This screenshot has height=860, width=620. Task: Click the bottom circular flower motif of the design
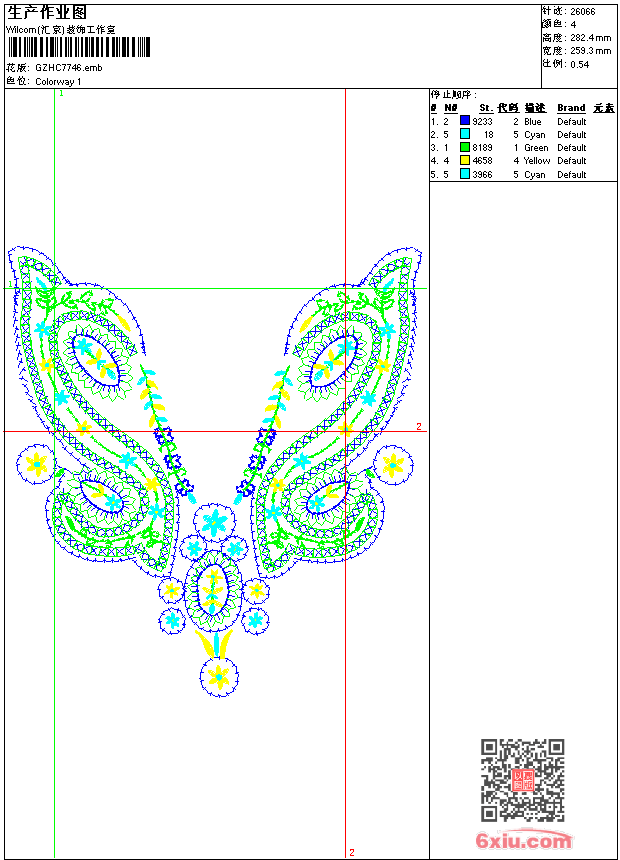coord(219,677)
